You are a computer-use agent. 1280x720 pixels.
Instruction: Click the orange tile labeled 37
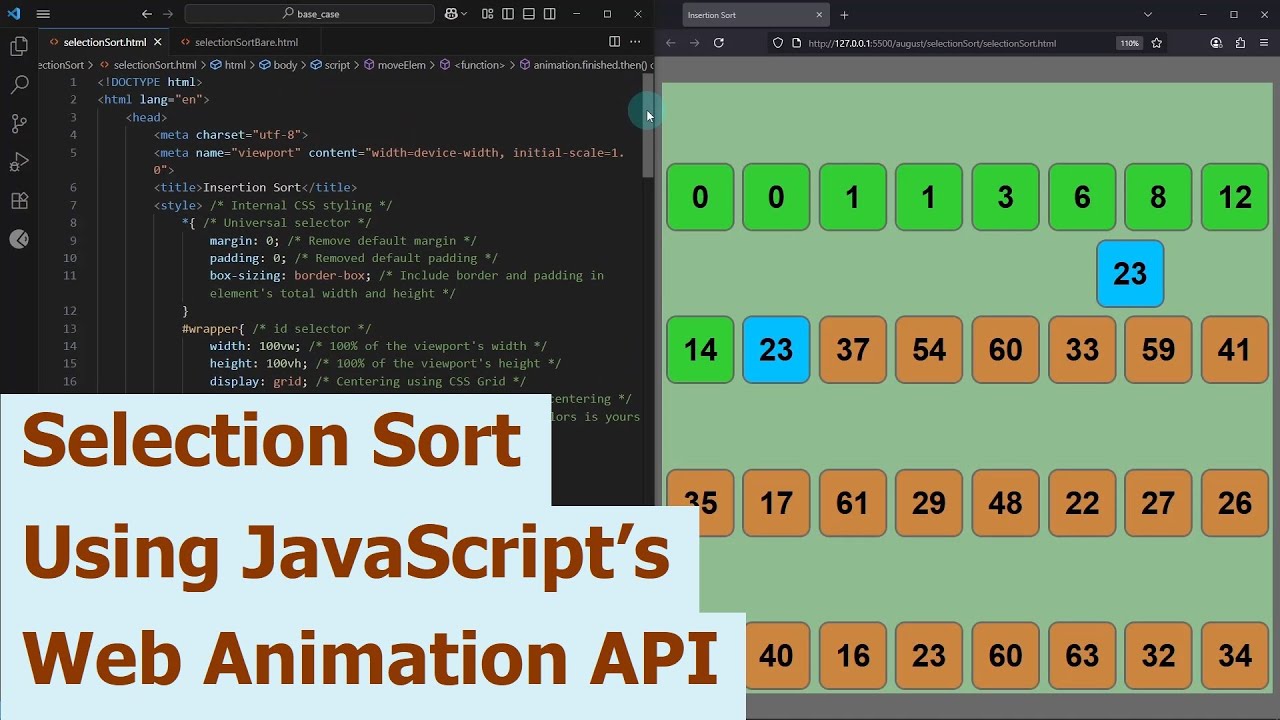point(853,350)
